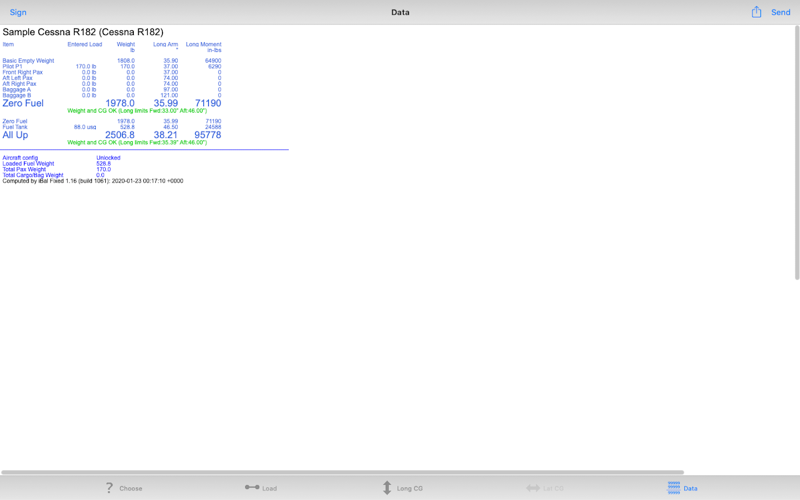Click the 'Total Cargo/Bag Weight' label

pyautogui.click(x=33, y=175)
